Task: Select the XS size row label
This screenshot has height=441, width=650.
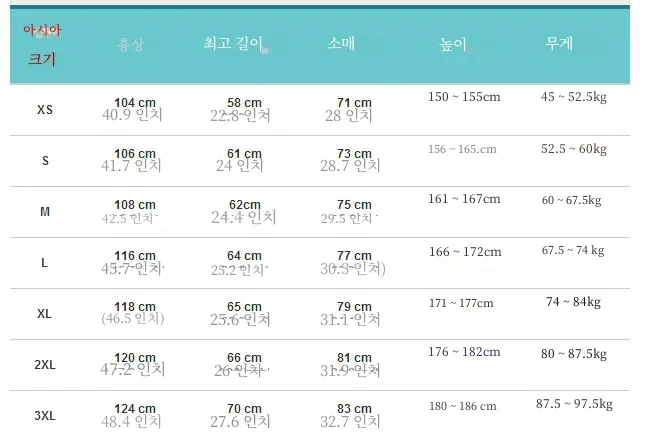Action: (45, 110)
